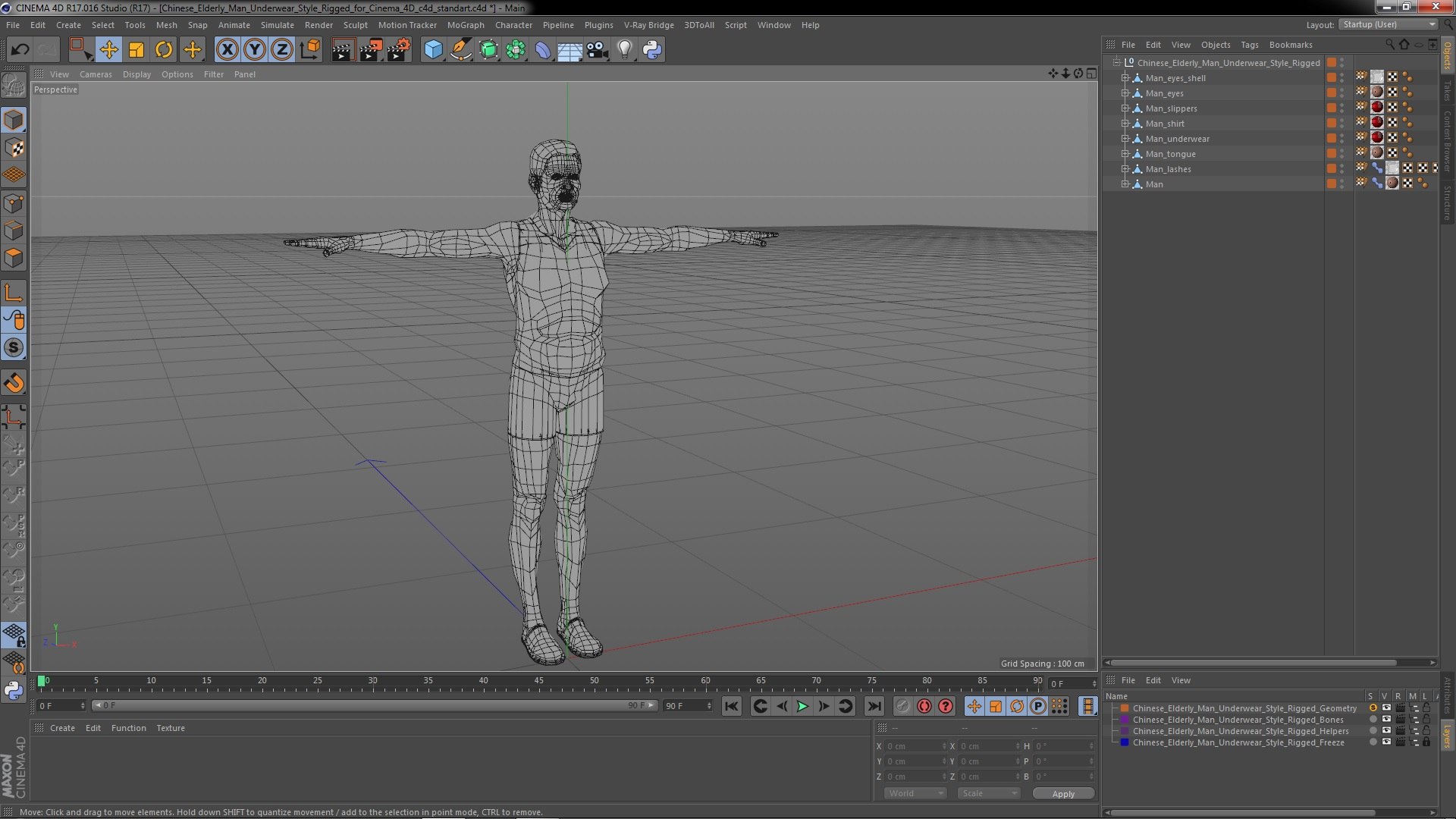This screenshot has width=1456, height=819.
Task: Expand the Man_eyes_shell object
Action: (1125, 78)
